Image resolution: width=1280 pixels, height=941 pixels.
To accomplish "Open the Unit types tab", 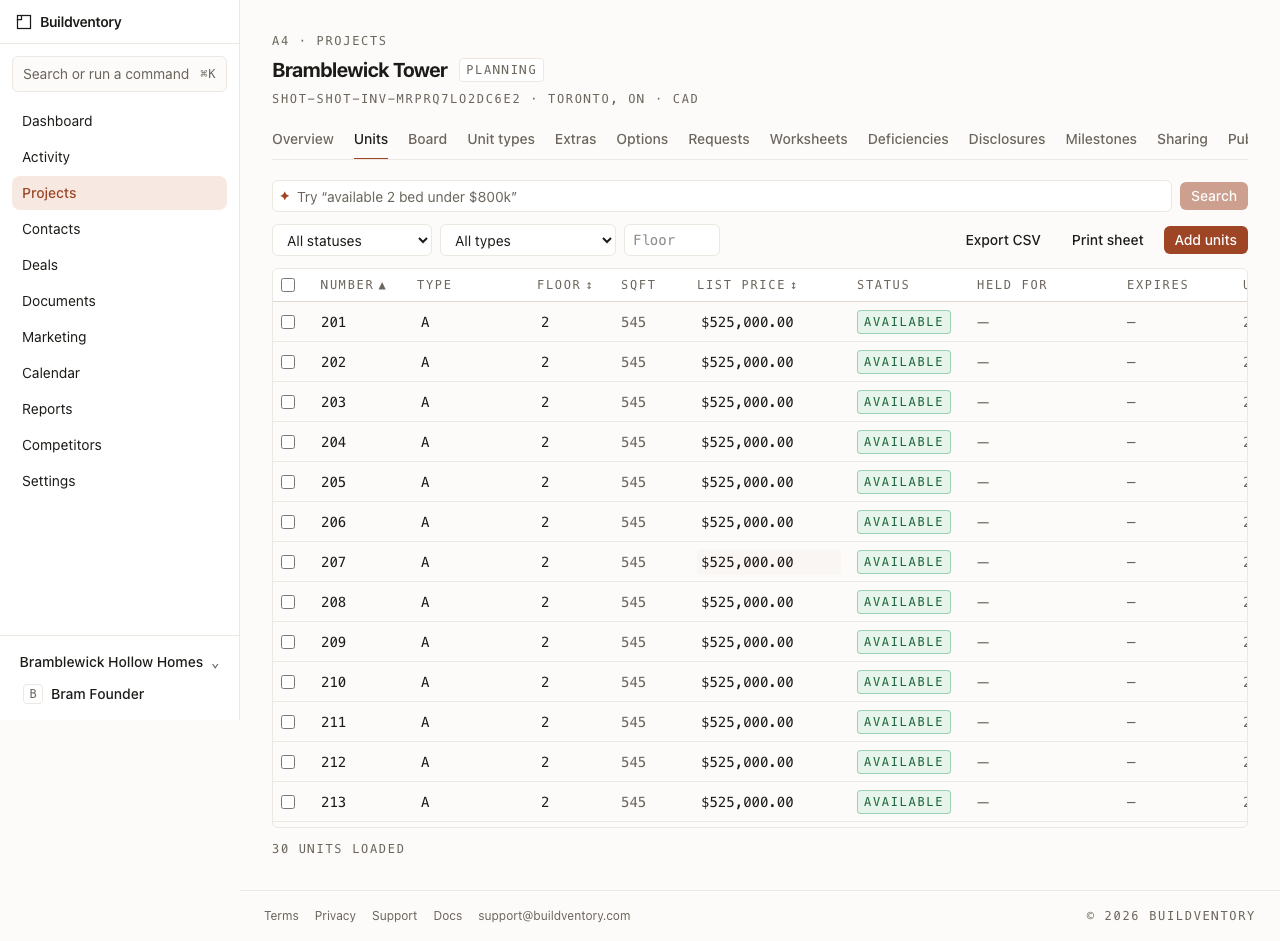I will click(501, 139).
